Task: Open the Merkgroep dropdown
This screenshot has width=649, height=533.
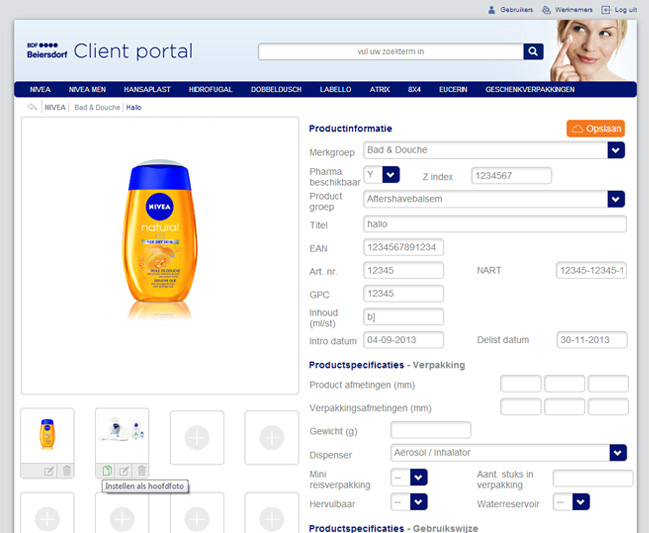Action: click(616, 150)
